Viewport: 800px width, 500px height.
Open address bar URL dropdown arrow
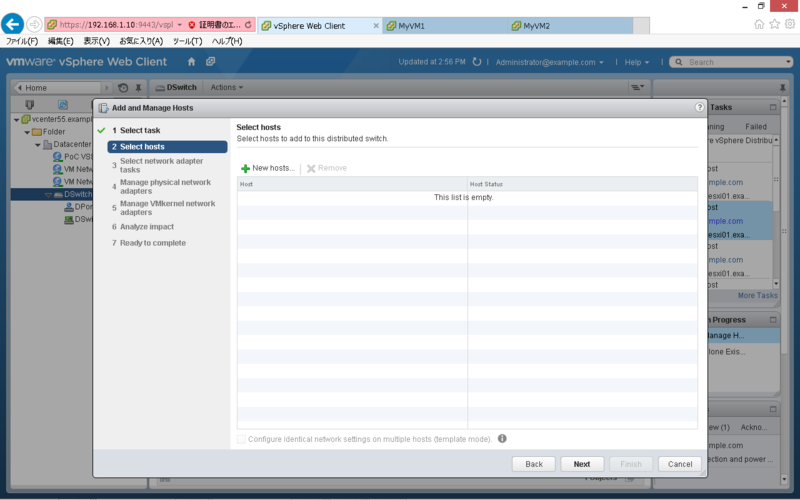[180, 24]
